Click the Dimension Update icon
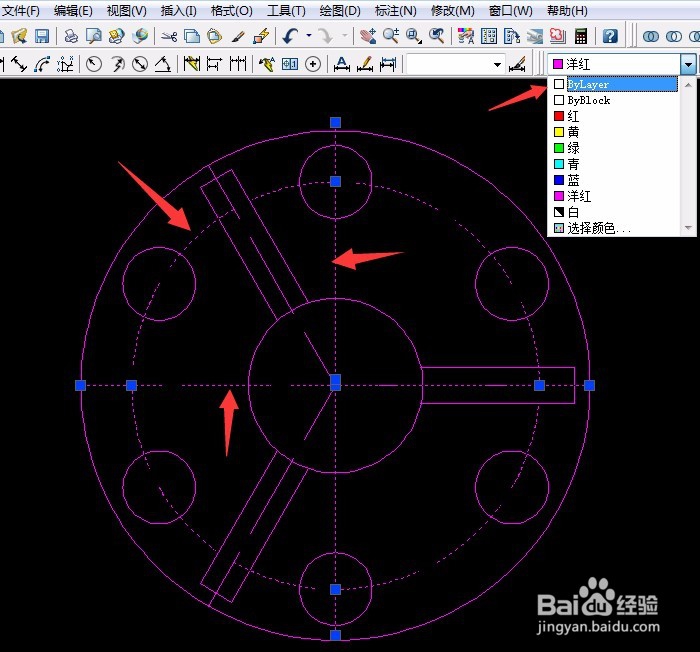 [x=388, y=65]
